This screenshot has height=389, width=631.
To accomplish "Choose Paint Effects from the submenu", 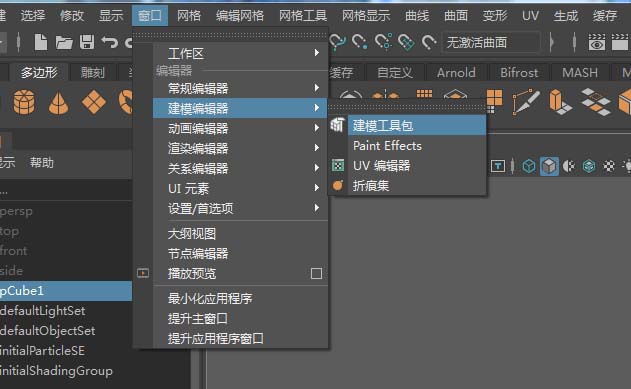I will (417, 145).
